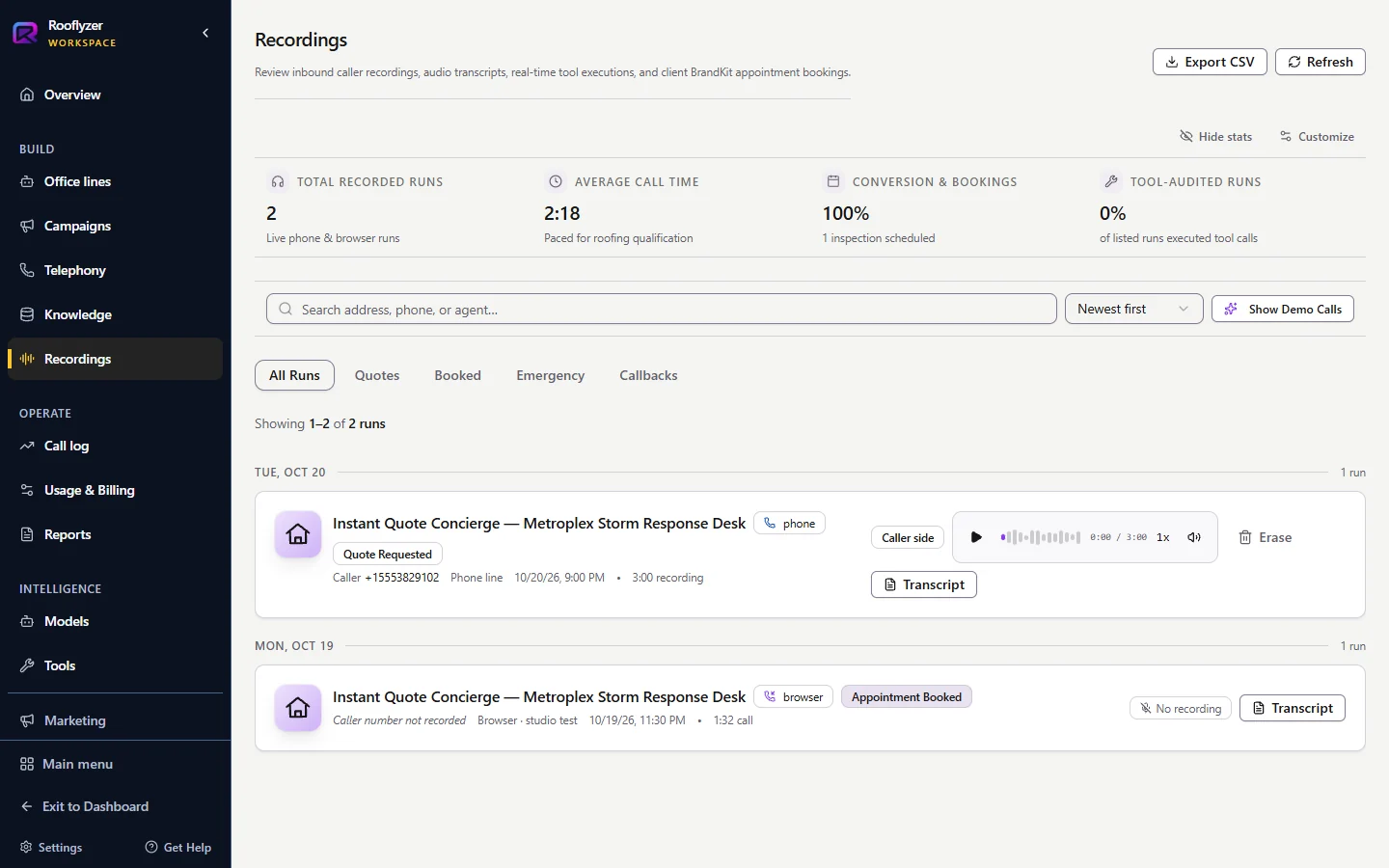Image resolution: width=1389 pixels, height=868 pixels.
Task: Open Transcript for the phone run
Action: pyautogui.click(x=924, y=584)
